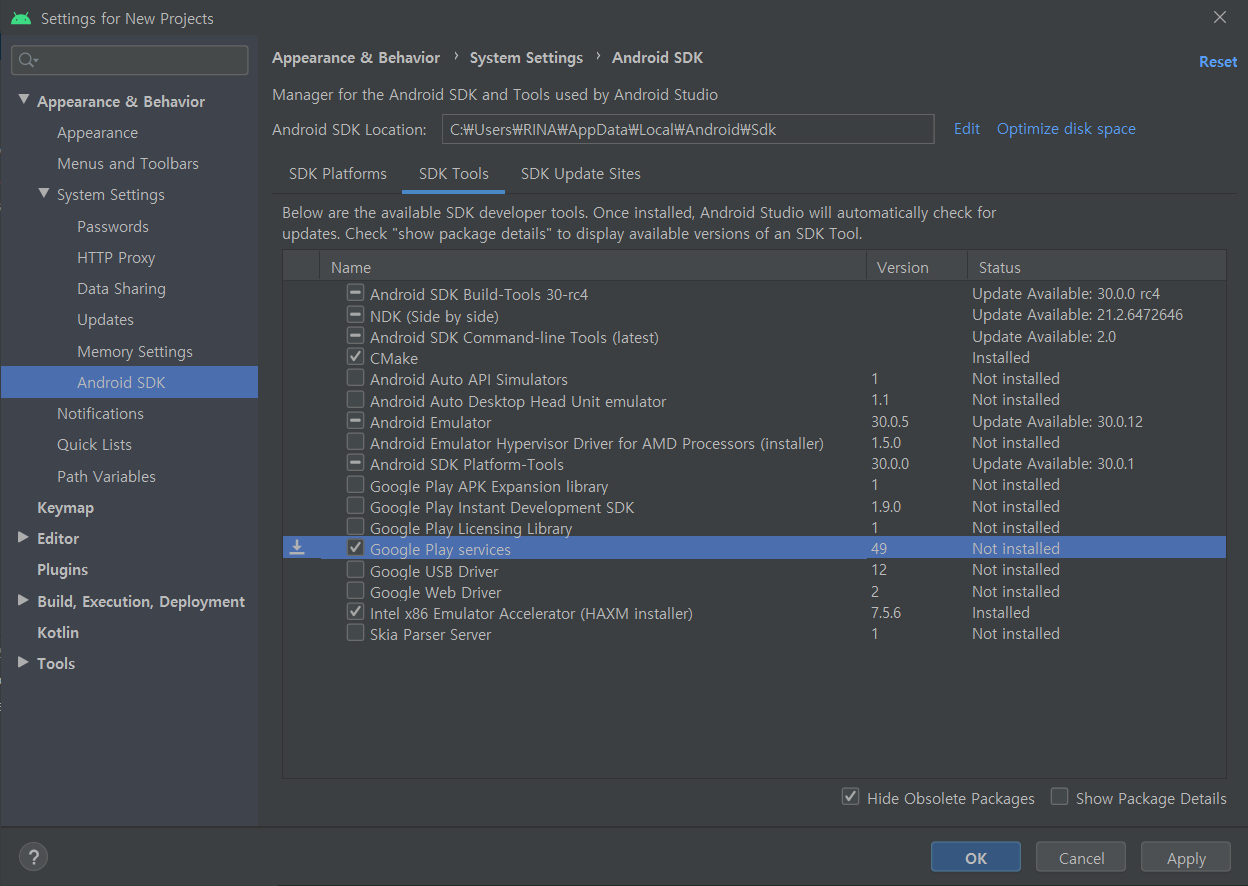This screenshot has height=886, width=1248.
Task: Toggle Android SDK Command-line Tools checkbox
Action: click(355, 336)
